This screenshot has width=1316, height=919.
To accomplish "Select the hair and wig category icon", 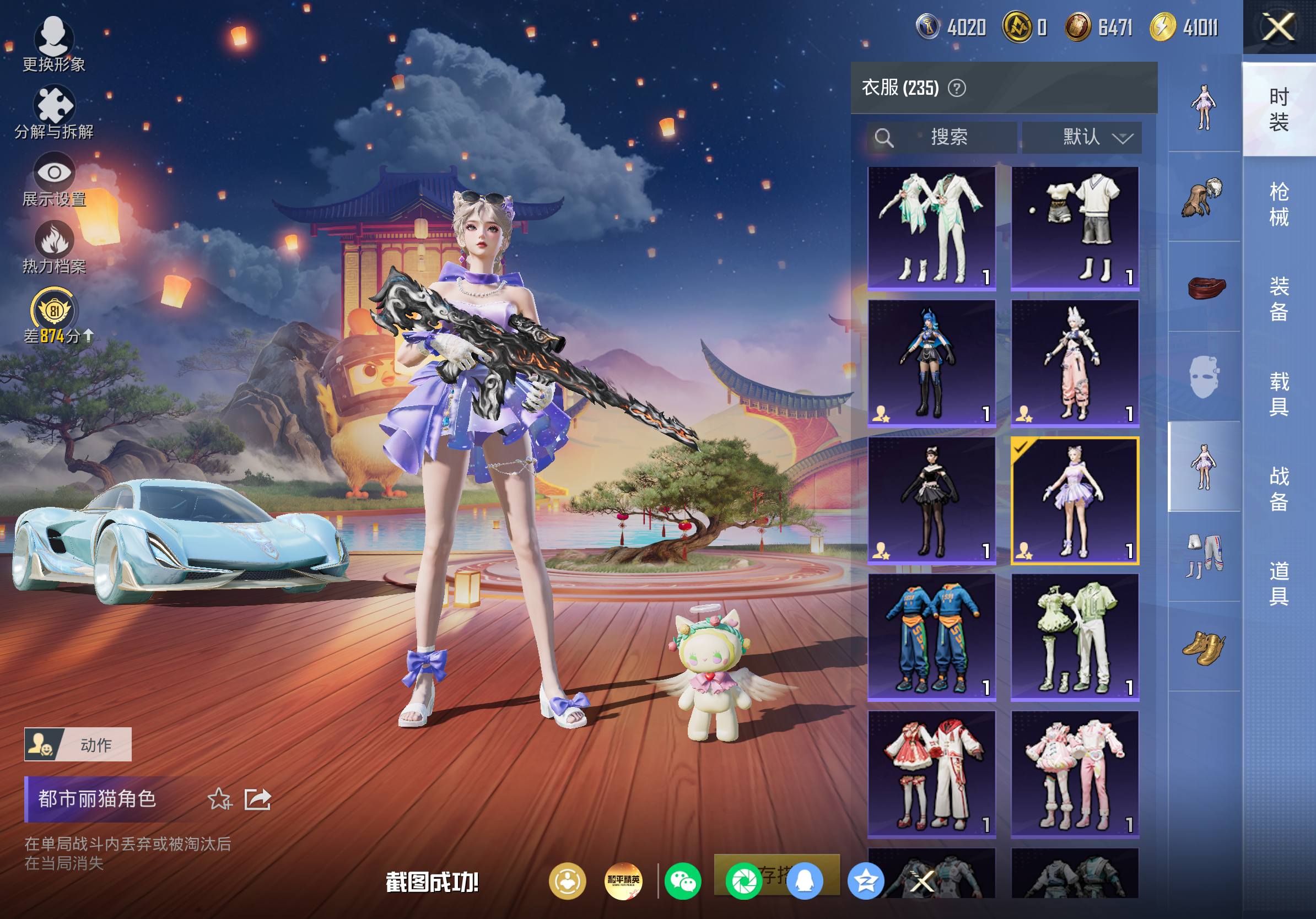I will pos(1204,197).
